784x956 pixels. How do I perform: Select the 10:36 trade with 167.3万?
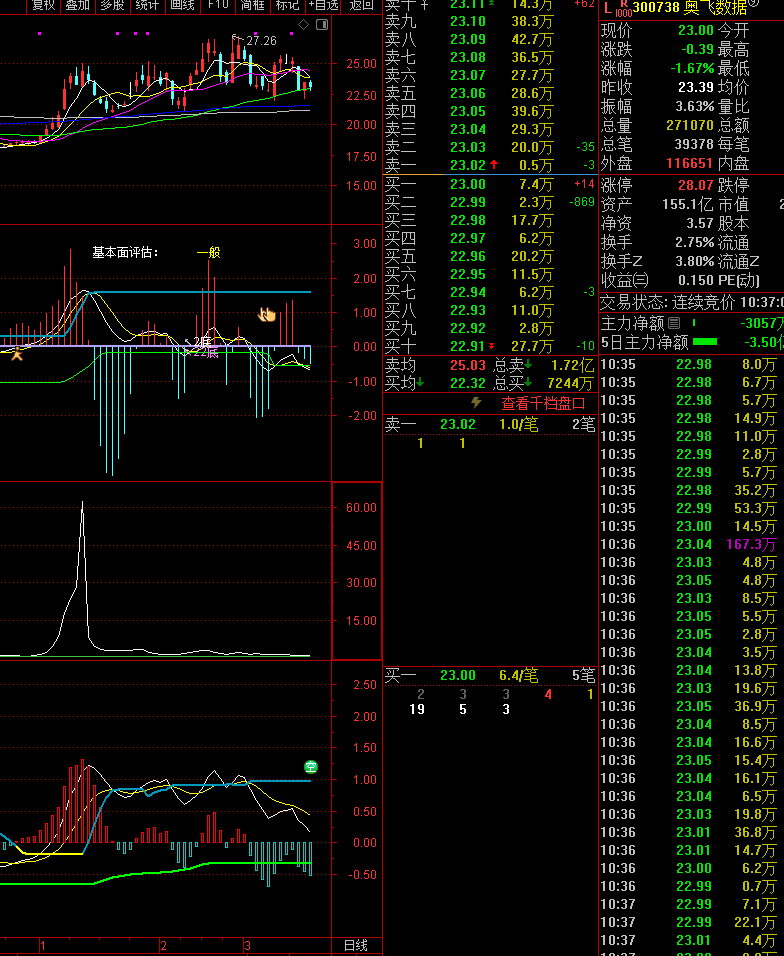tap(691, 544)
